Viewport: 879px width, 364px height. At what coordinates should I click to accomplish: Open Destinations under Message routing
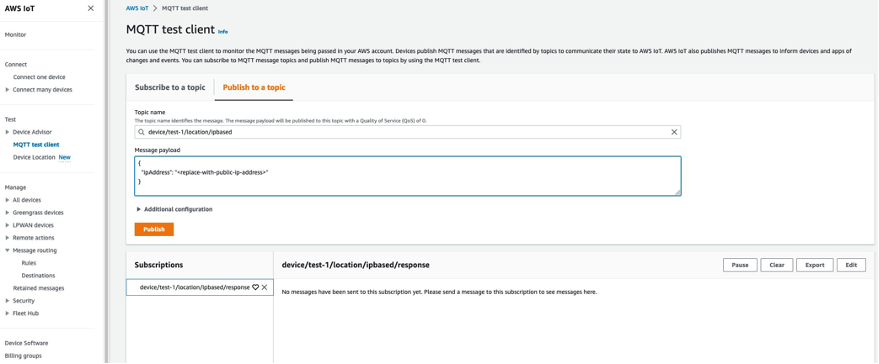[38, 276]
